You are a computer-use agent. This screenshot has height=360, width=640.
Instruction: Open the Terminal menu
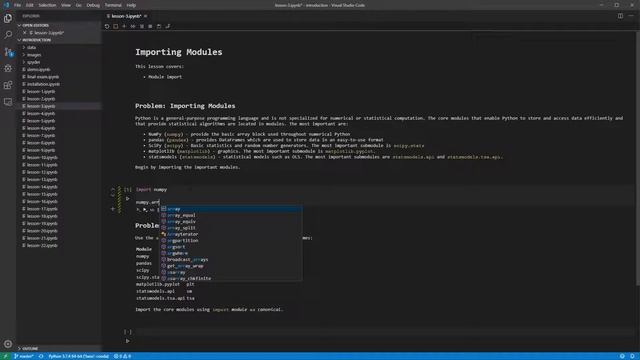(113, 5)
